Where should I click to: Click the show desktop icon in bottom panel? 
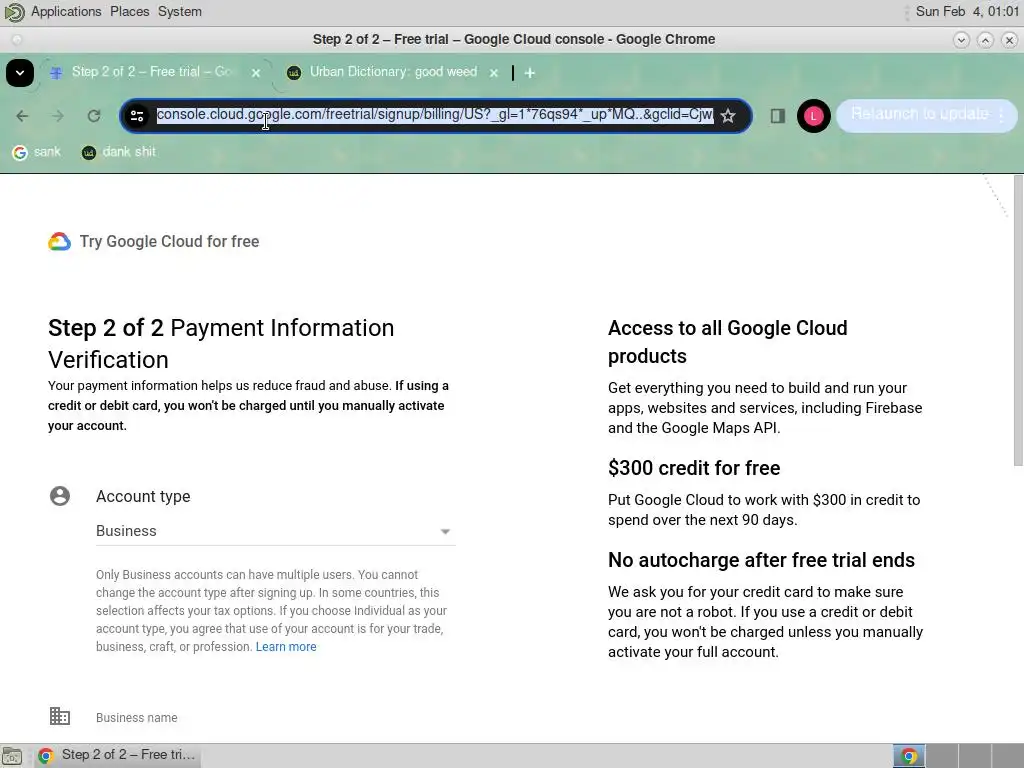[x=12, y=756]
